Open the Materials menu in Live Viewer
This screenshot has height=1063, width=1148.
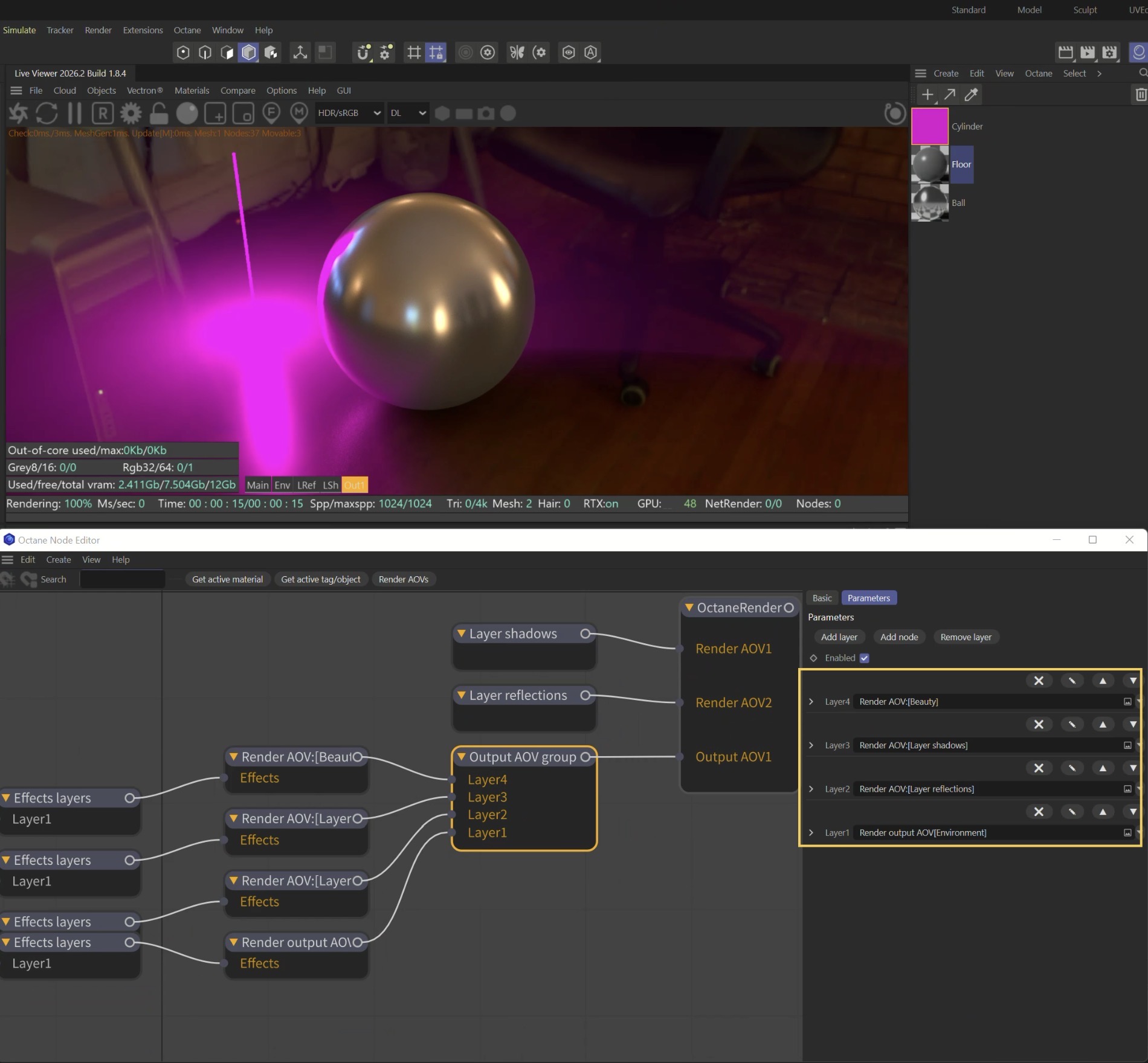click(192, 91)
